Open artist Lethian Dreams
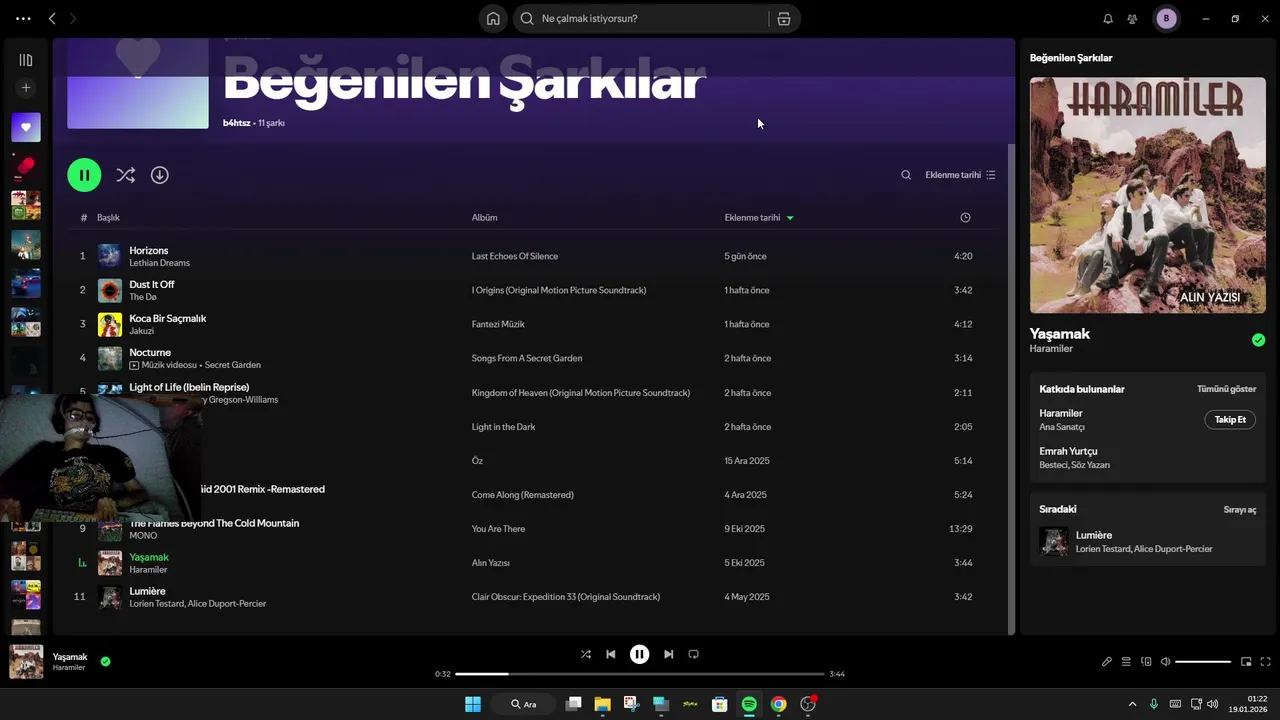 point(159,263)
